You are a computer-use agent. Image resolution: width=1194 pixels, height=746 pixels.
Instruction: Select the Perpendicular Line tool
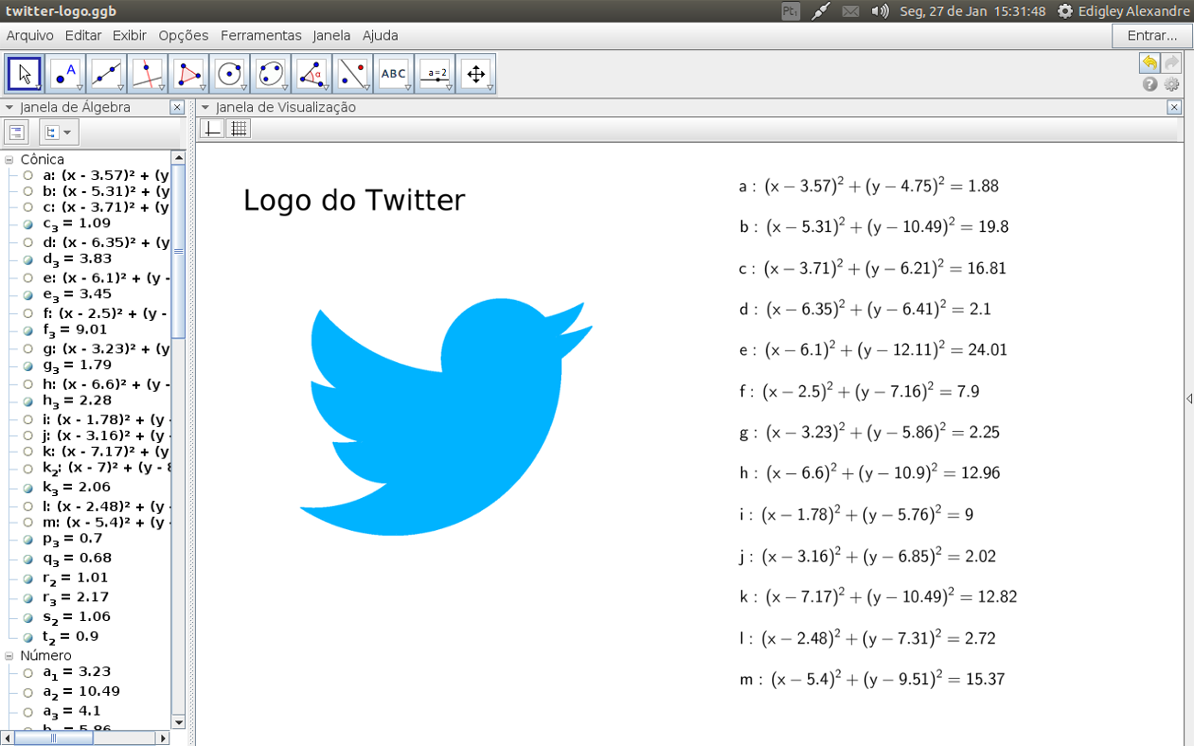coord(148,74)
